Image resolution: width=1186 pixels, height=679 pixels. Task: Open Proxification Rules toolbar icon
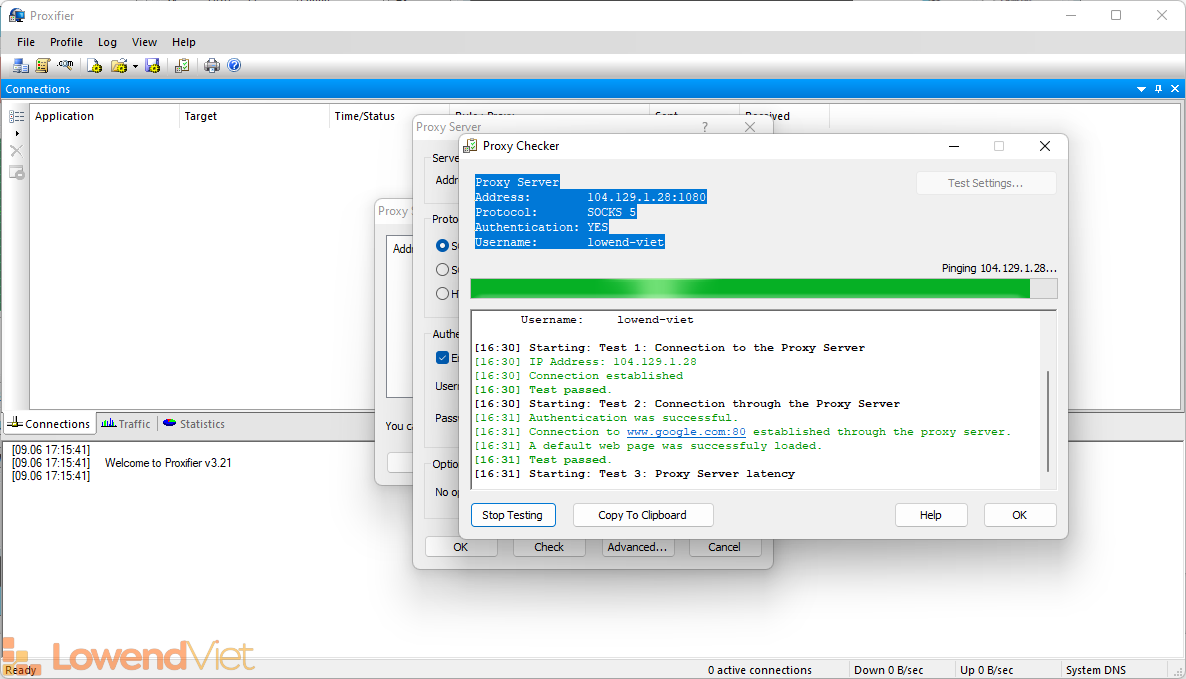tap(43, 66)
